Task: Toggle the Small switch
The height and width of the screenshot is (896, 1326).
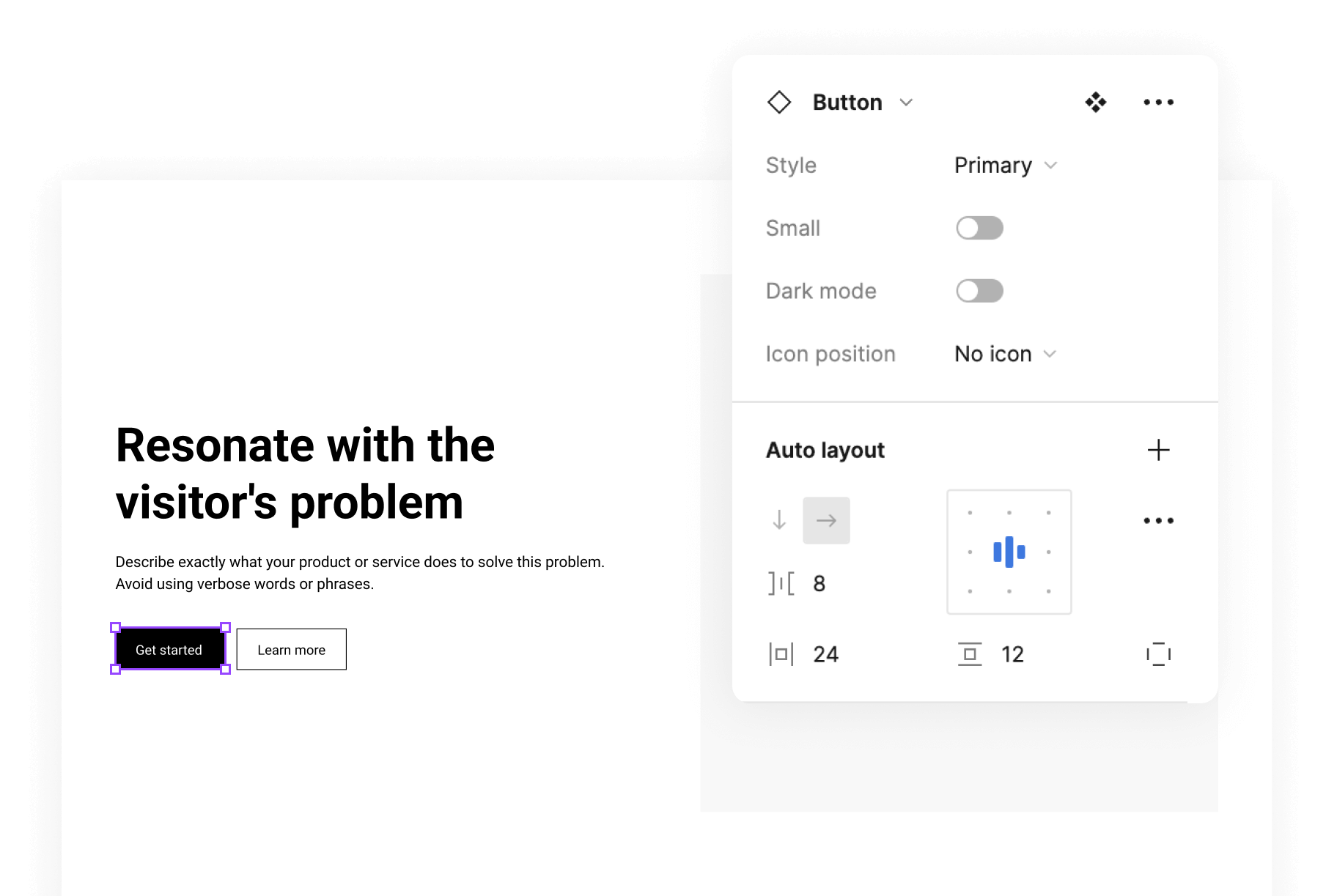Action: pos(979,228)
